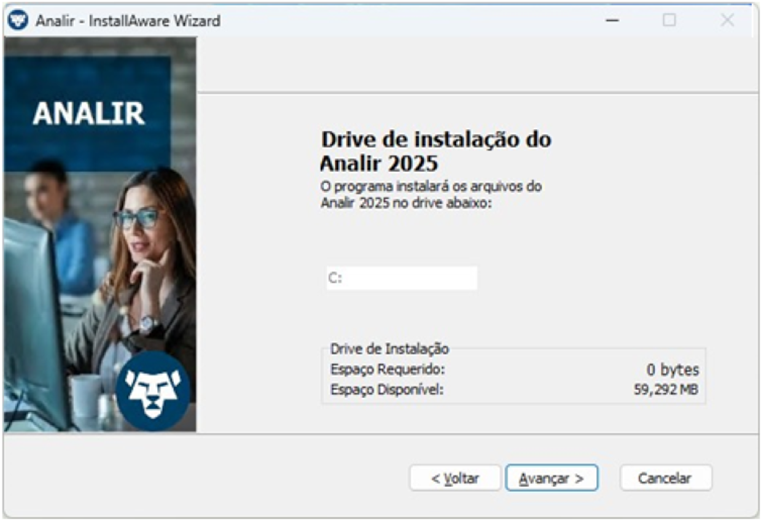763x521 pixels.
Task: Click the "Espaço Requerido:" label
Action: [387, 369]
